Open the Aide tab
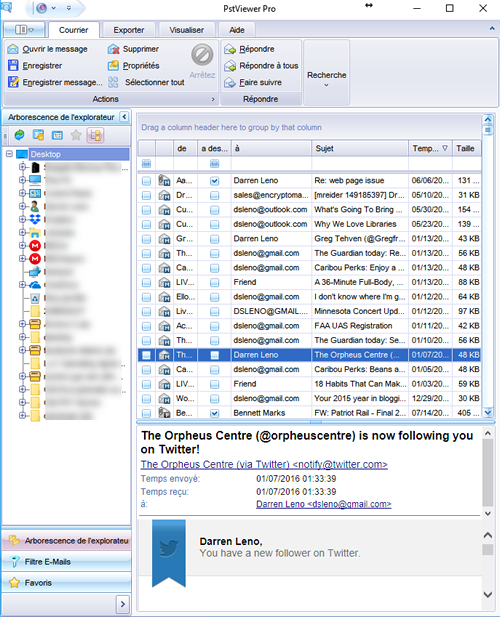The width and height of the screenshot is (500, 617). (x=237, y=30)
